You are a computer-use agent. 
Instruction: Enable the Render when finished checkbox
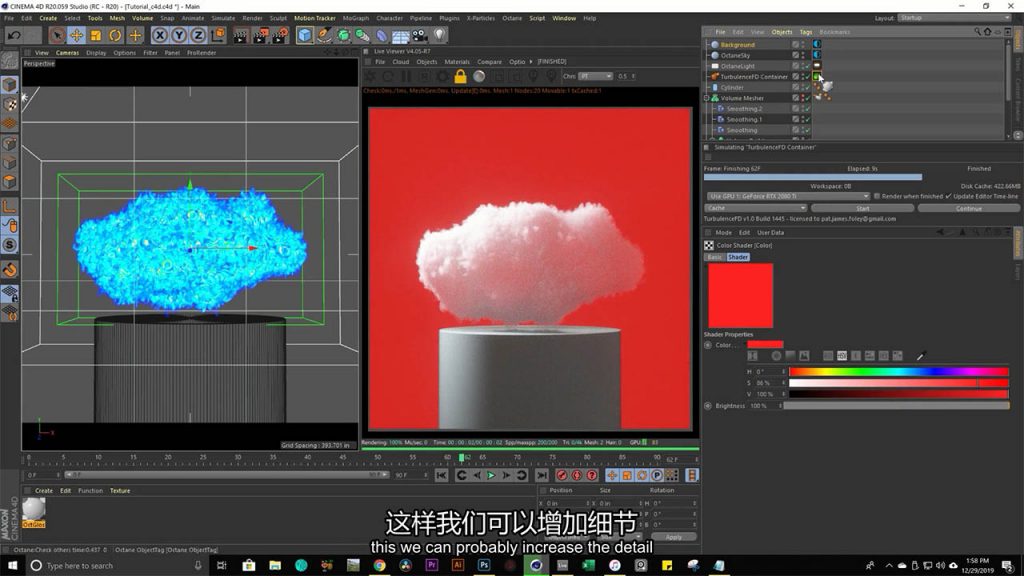click(x=878, y=196)
